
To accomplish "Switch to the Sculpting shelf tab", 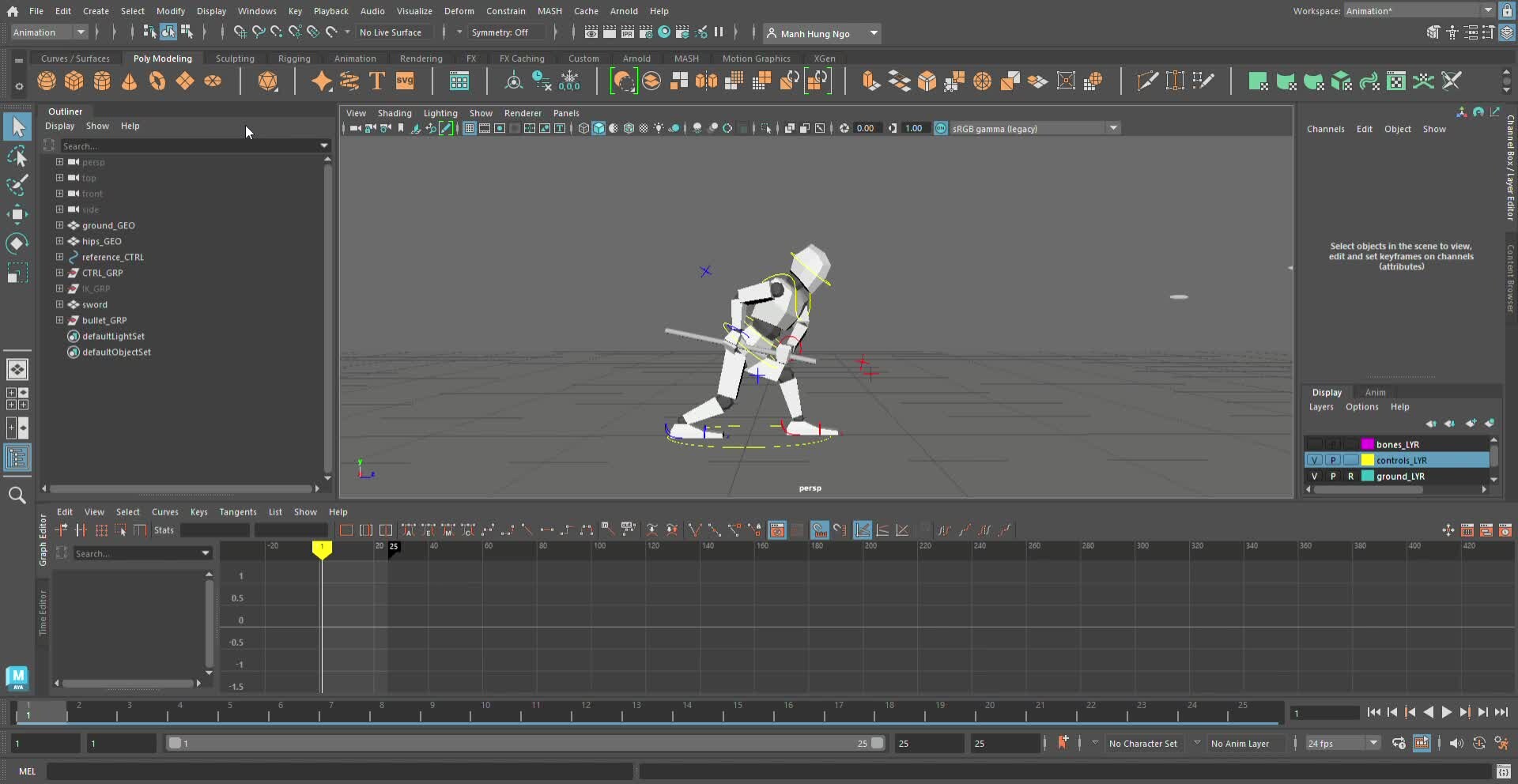I will click(x=235, y=58).
